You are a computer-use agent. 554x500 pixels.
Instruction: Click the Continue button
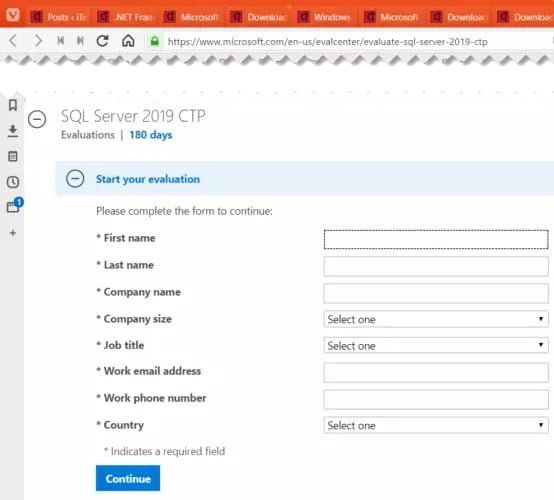tap(128, 478)
